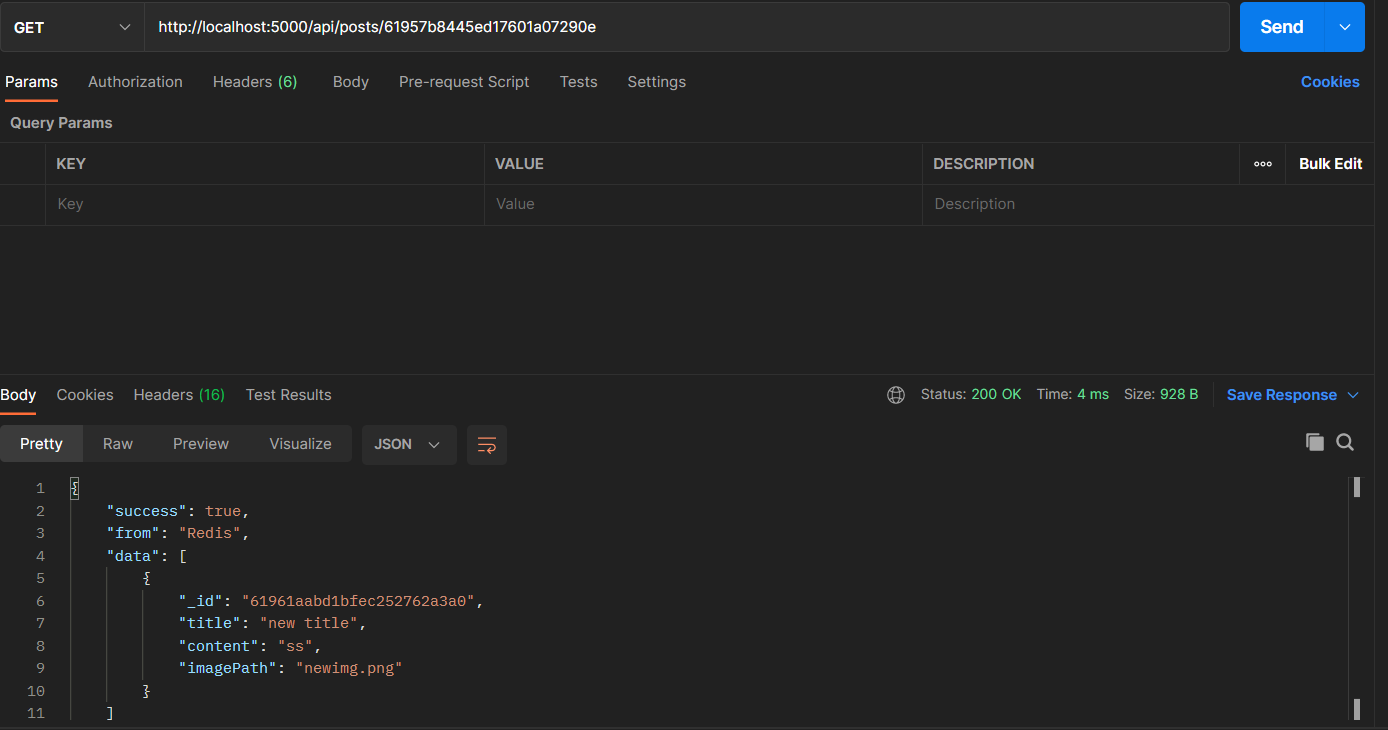
Task: Open the three-dots column options in params table
Action: click(x=1263, y=164)
